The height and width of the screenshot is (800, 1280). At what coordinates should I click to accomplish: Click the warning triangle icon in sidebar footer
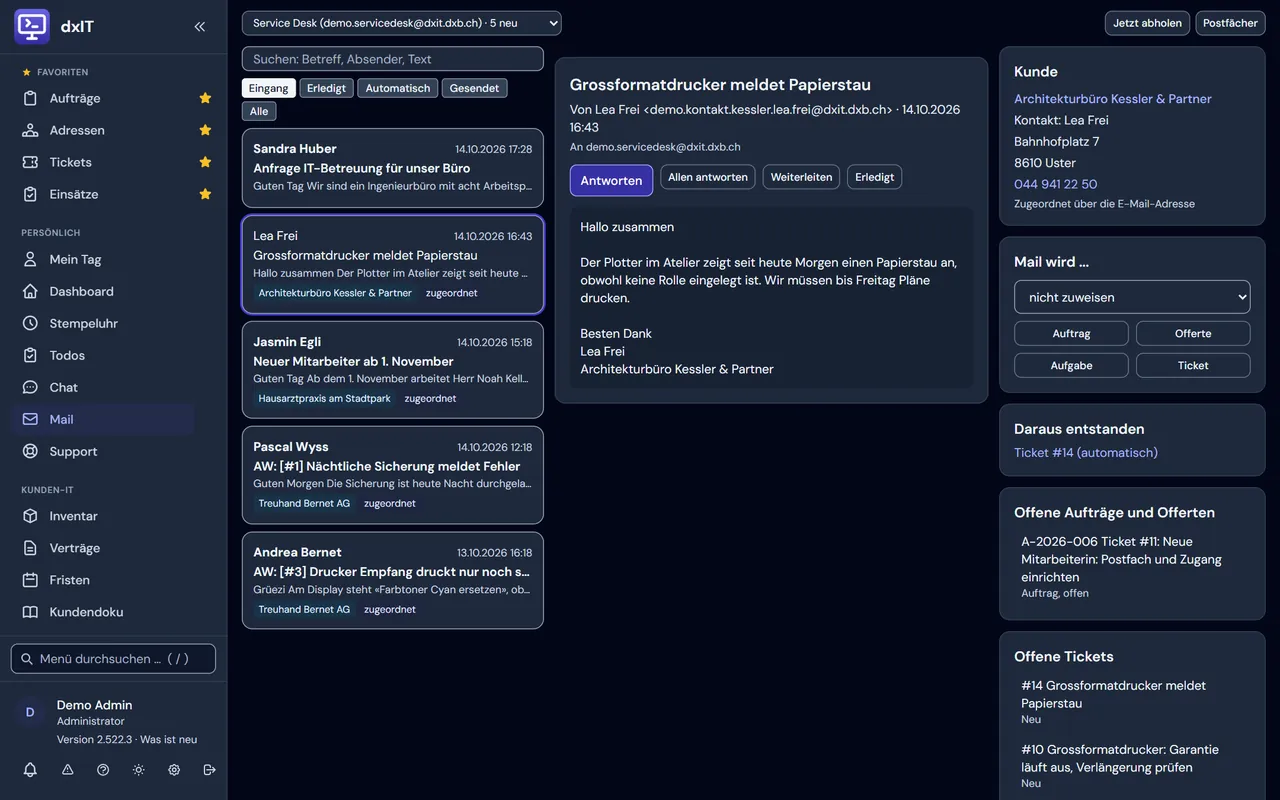coord(68,770)
